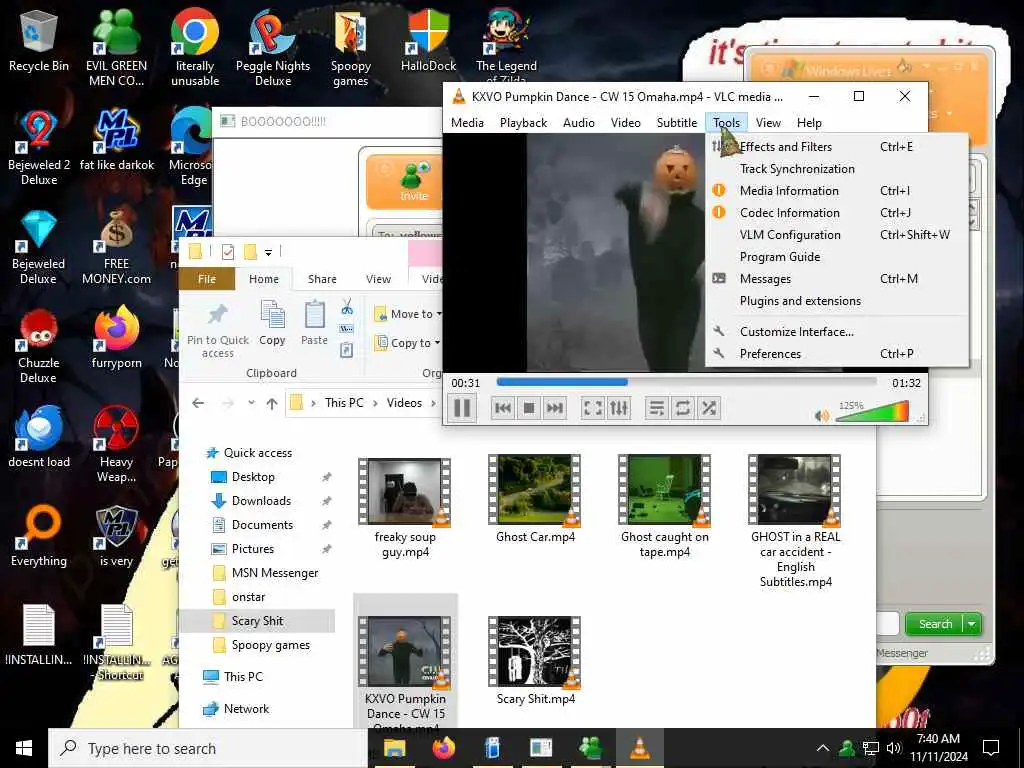Open the Peggle Nights Deluxe desktop icon
This screenshot has width=1024, height=768.
pos(272,48)
